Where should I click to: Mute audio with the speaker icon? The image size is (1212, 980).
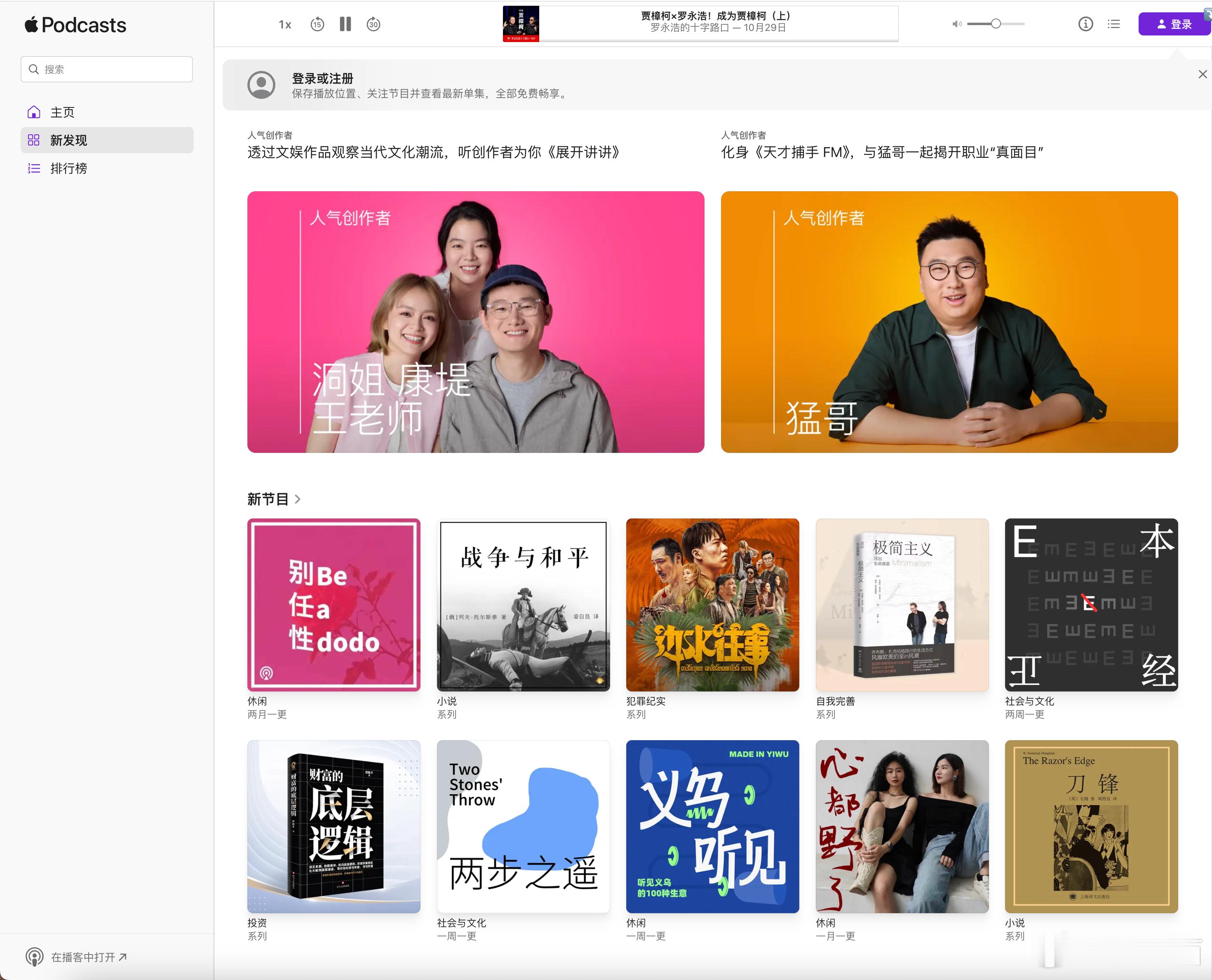956,24
